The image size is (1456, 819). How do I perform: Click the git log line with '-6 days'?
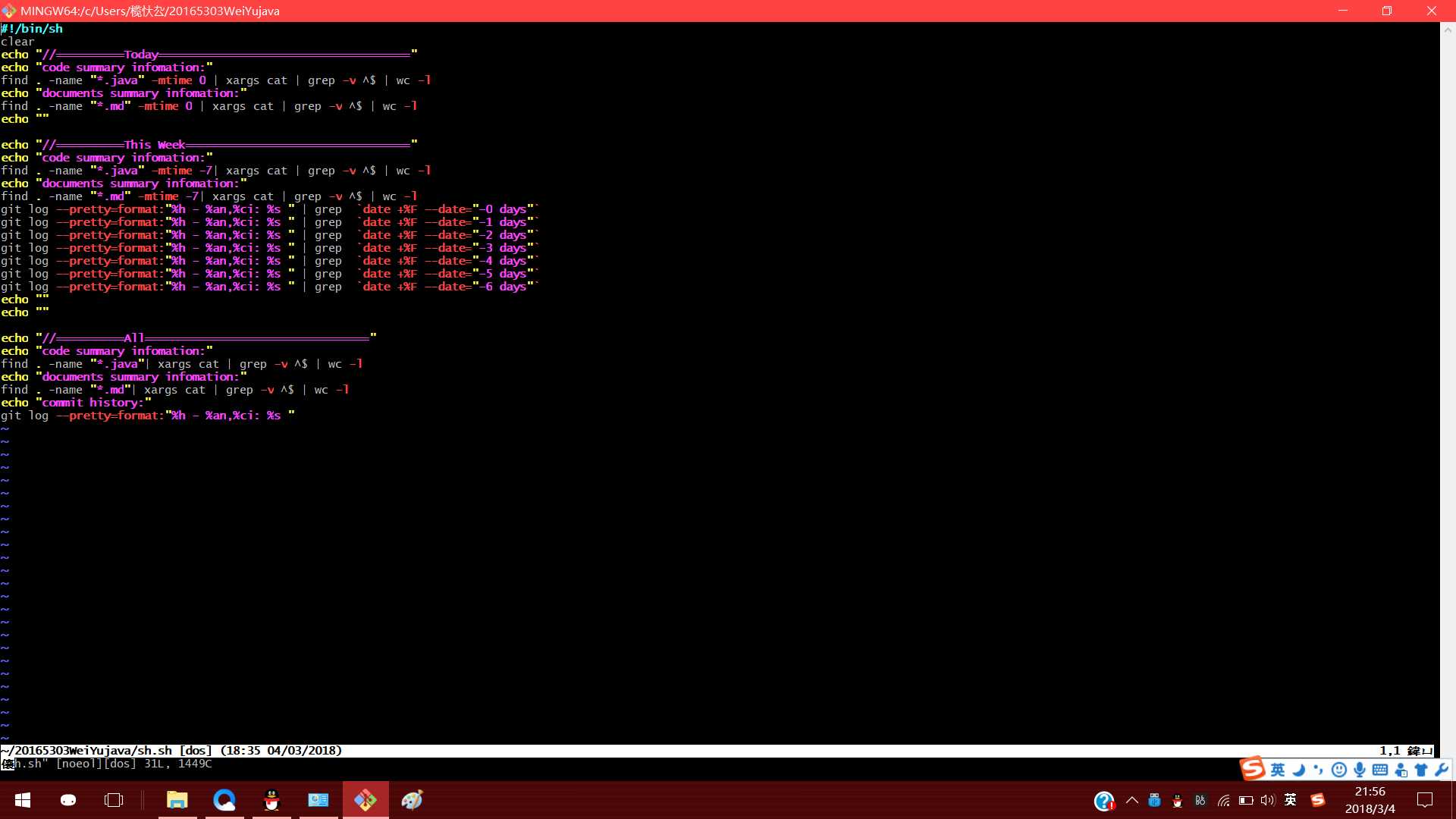[270, 287]
